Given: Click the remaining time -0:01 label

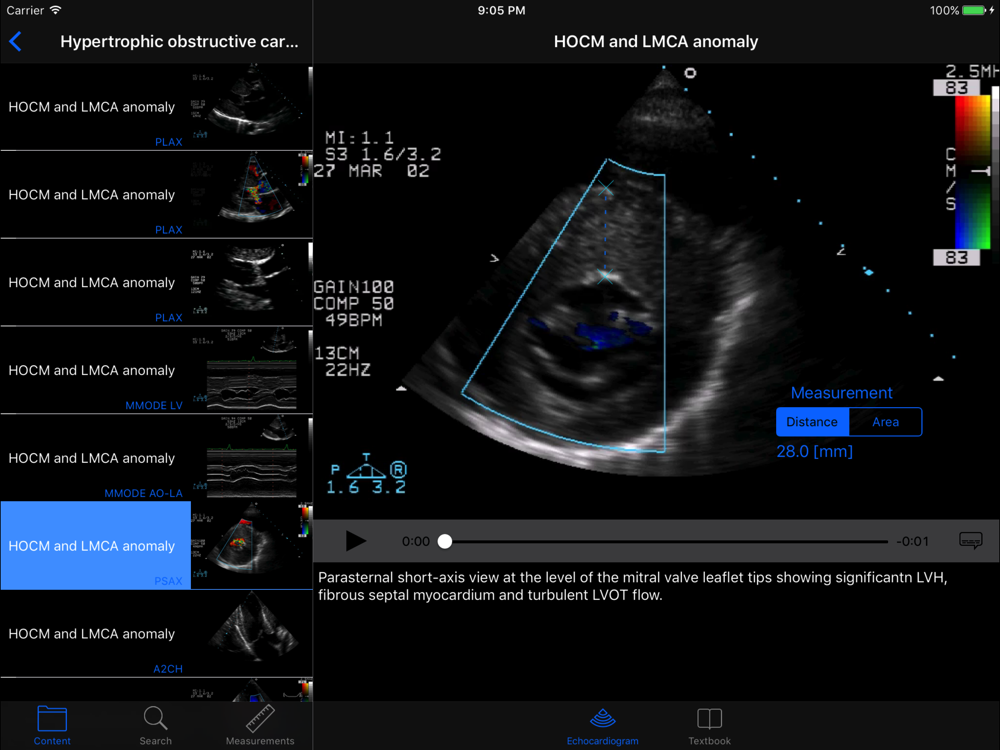Looking at the screenshot, I should coord(912,541).
